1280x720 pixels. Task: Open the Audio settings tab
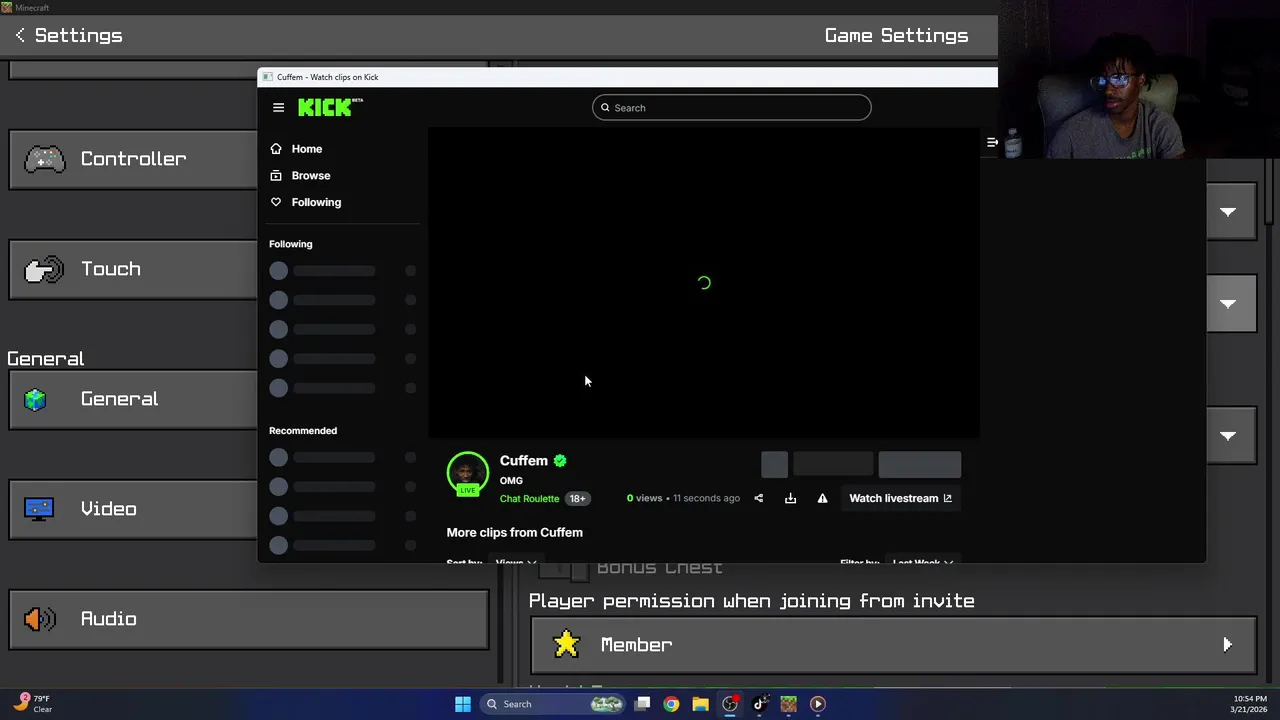click(249, 619)
